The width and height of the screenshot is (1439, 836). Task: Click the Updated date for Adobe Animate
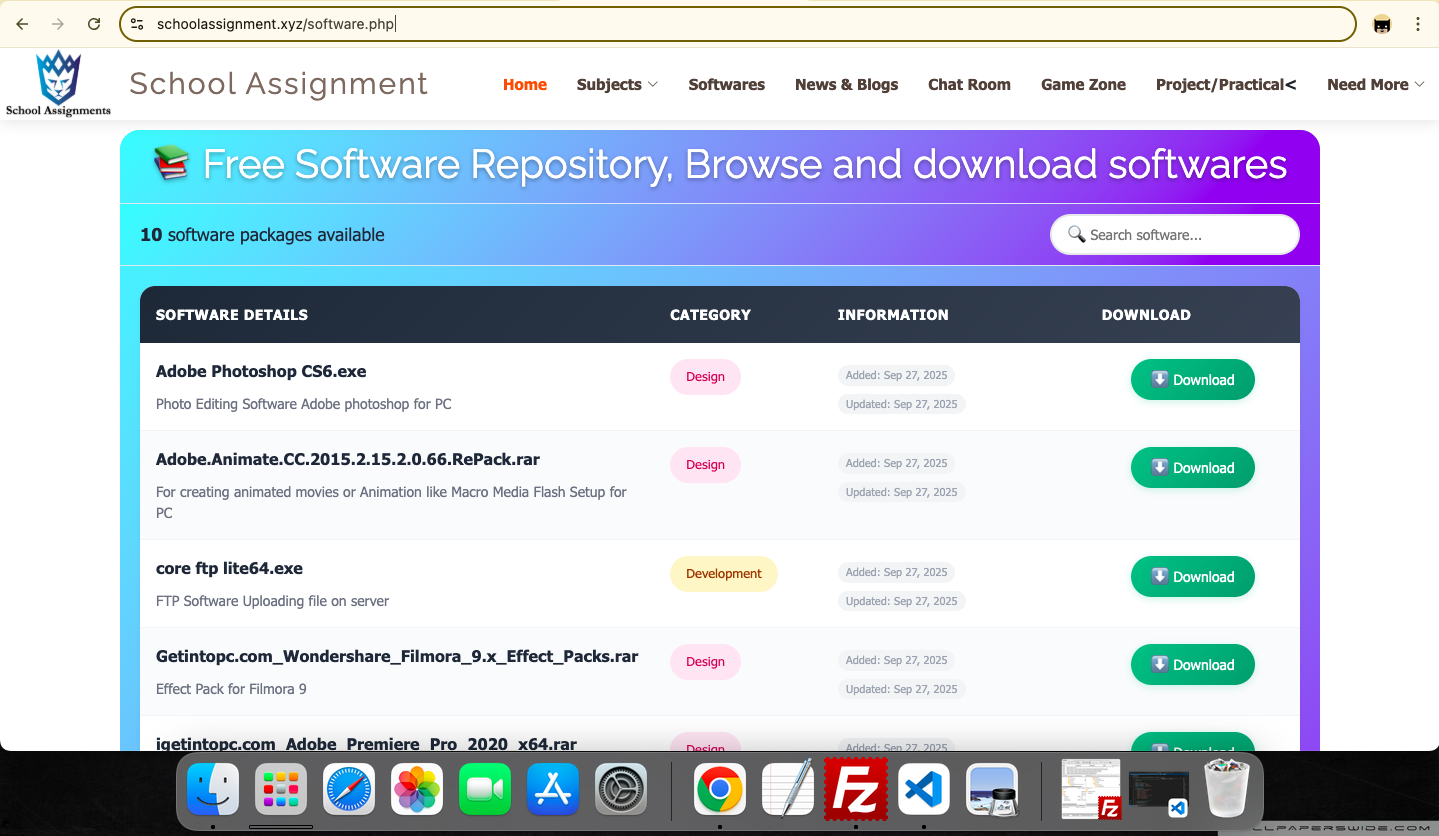point(902,492)
